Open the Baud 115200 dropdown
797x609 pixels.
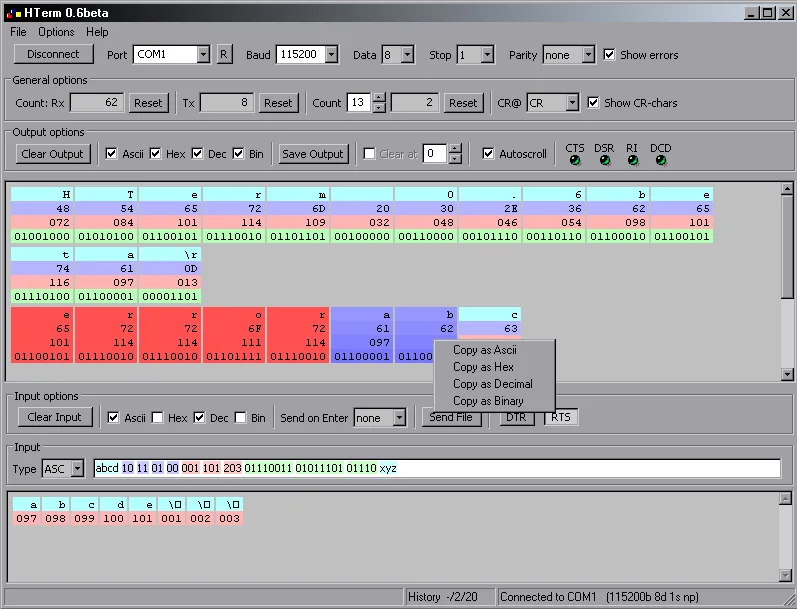331,54
